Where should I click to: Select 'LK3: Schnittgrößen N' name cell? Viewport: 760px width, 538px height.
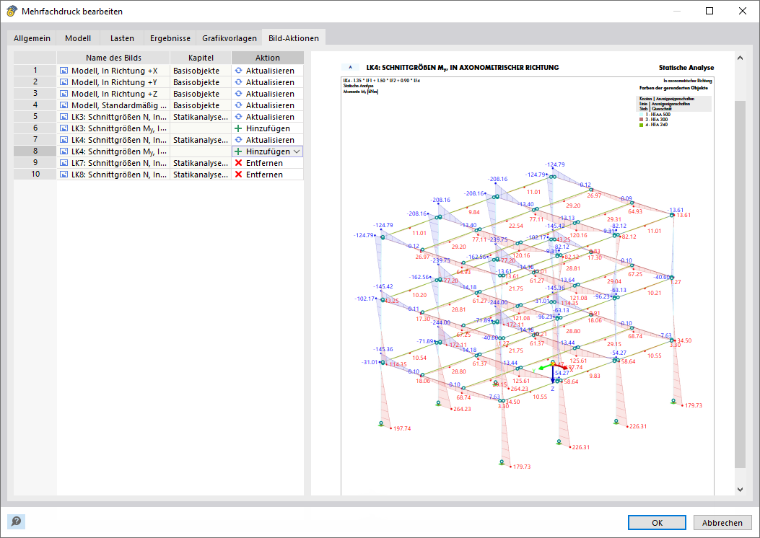click(114, 117)
